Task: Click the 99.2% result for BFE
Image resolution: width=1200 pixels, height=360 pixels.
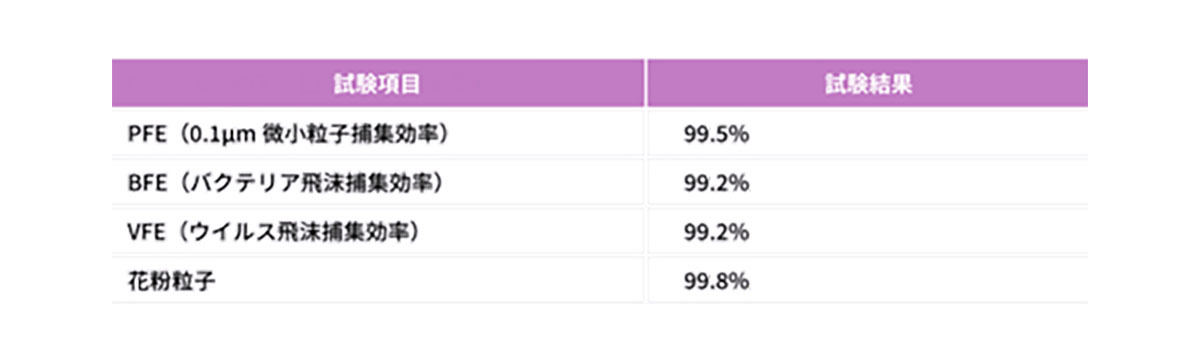Action: pyautogui.click(x=716, y=183)
